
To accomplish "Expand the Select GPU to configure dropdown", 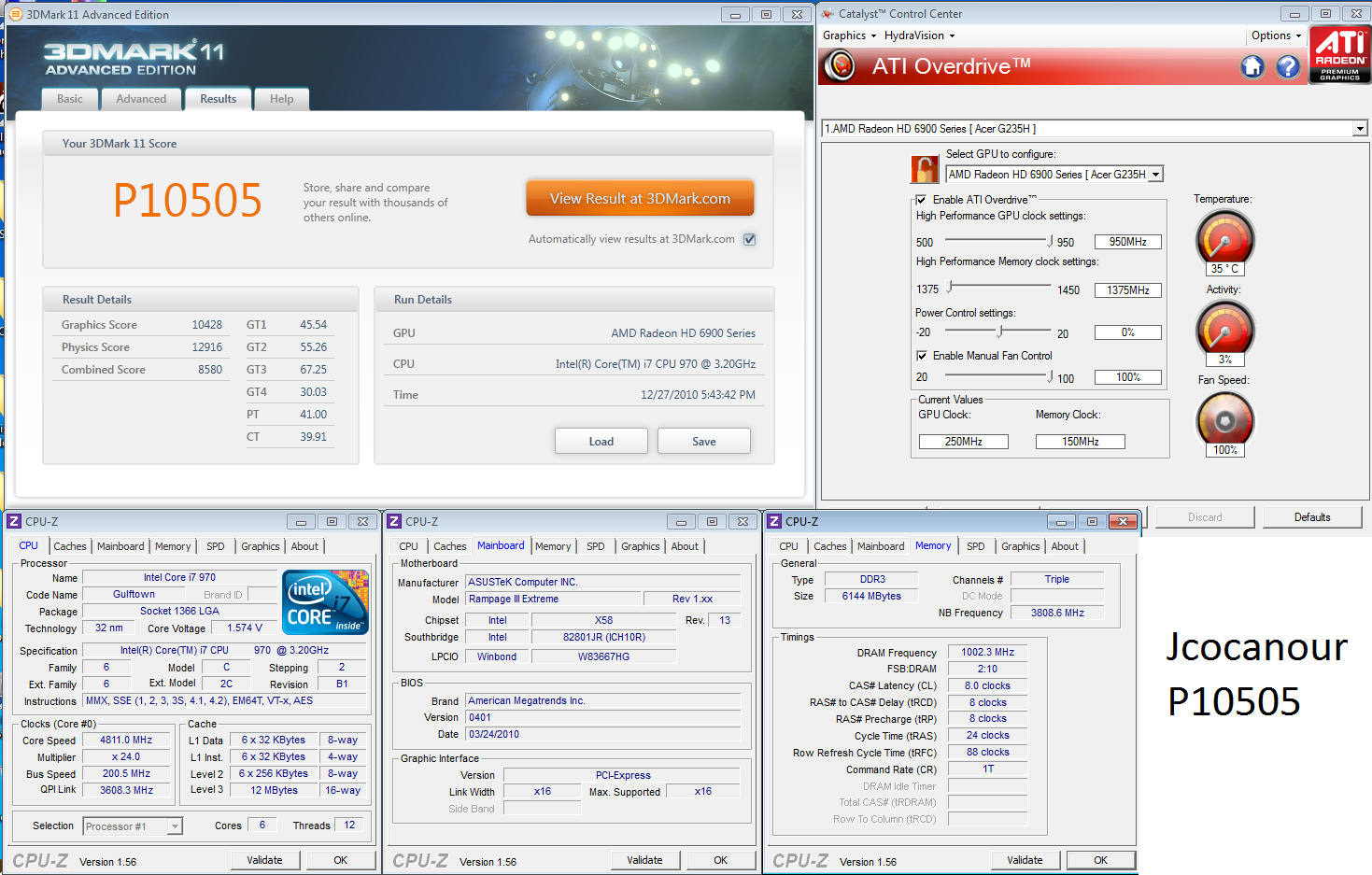I will pyautogui.click(x=1156, y=175).
